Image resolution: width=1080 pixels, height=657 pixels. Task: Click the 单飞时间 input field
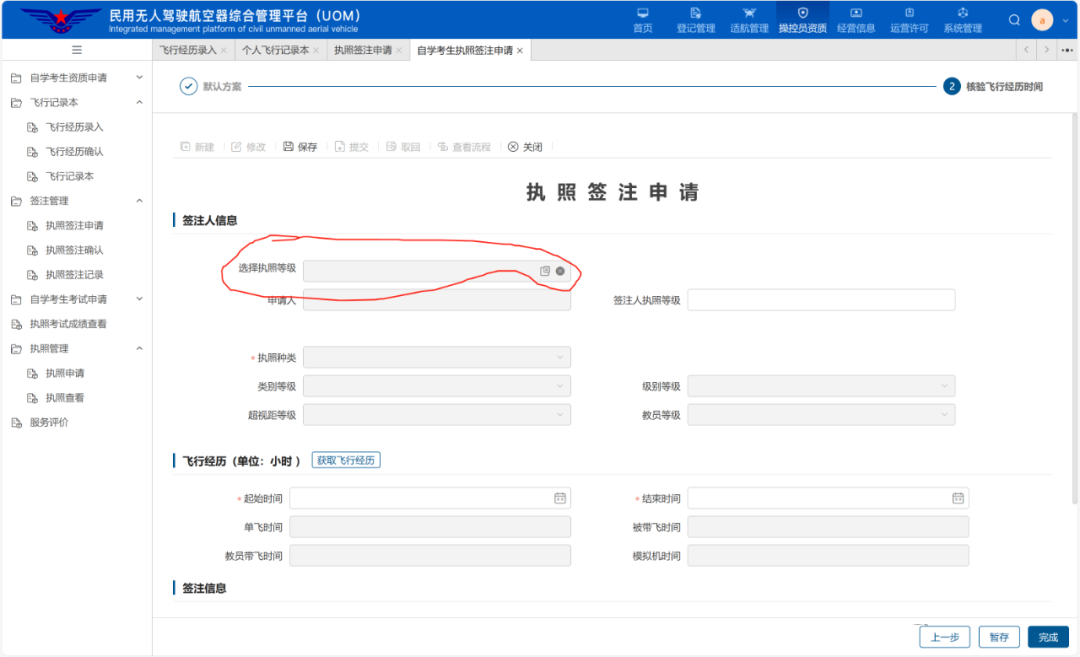[430, 527]
